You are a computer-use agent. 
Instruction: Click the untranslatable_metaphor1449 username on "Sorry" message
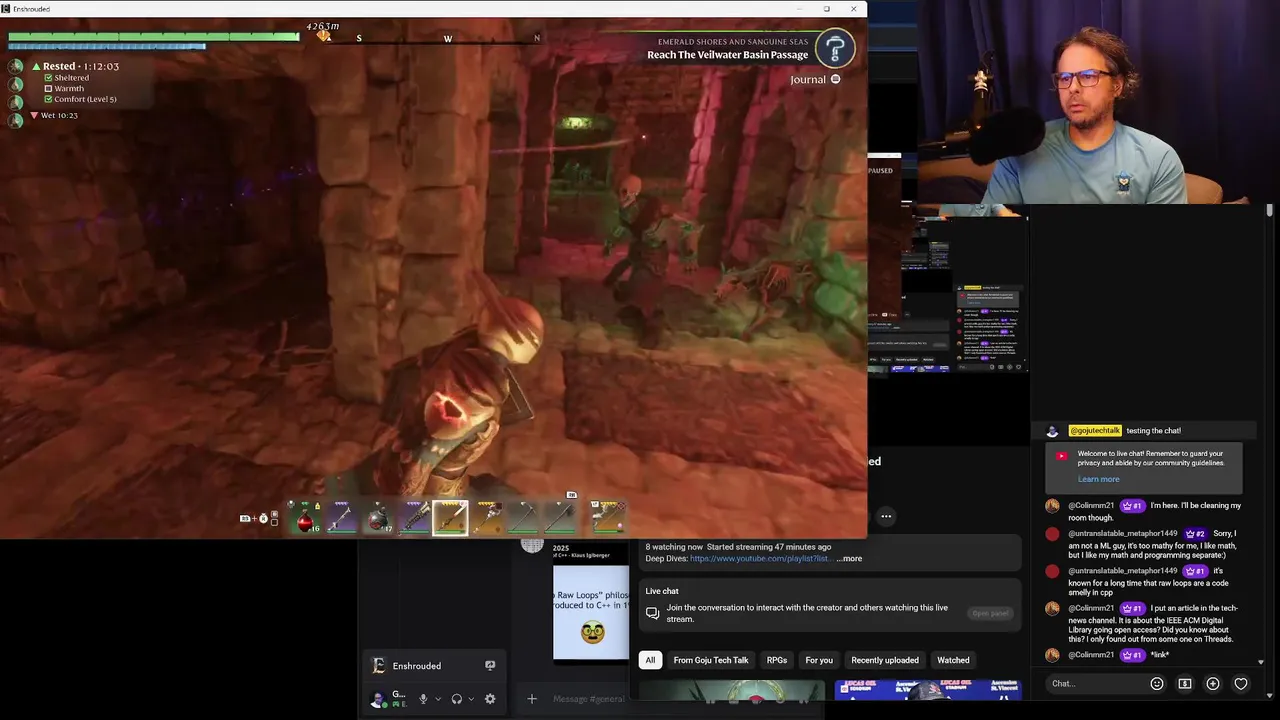(1123, 534)
